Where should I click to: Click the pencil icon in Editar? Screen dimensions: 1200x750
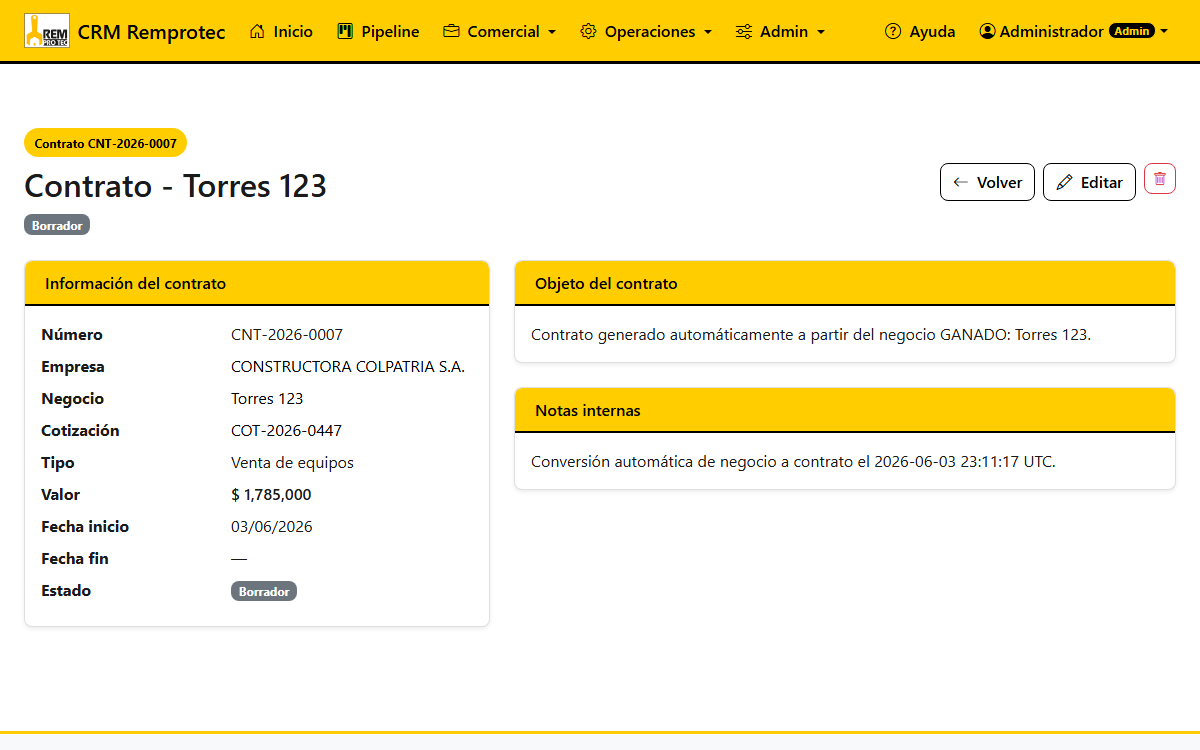point(1065,182)
